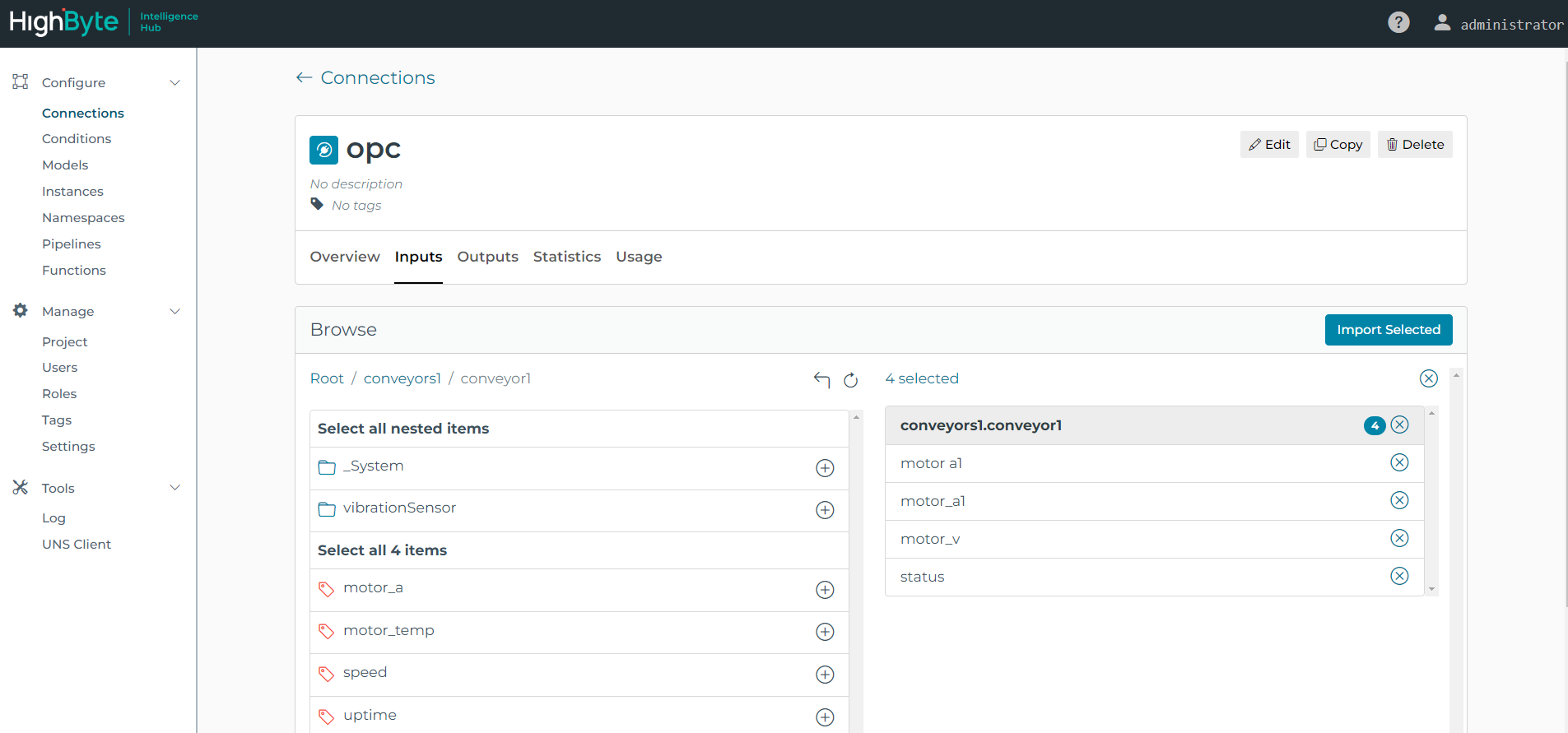Open the vibrationSensor folder
The height and width of the screenshot is (733, 1568).
[x=399, y=508]
